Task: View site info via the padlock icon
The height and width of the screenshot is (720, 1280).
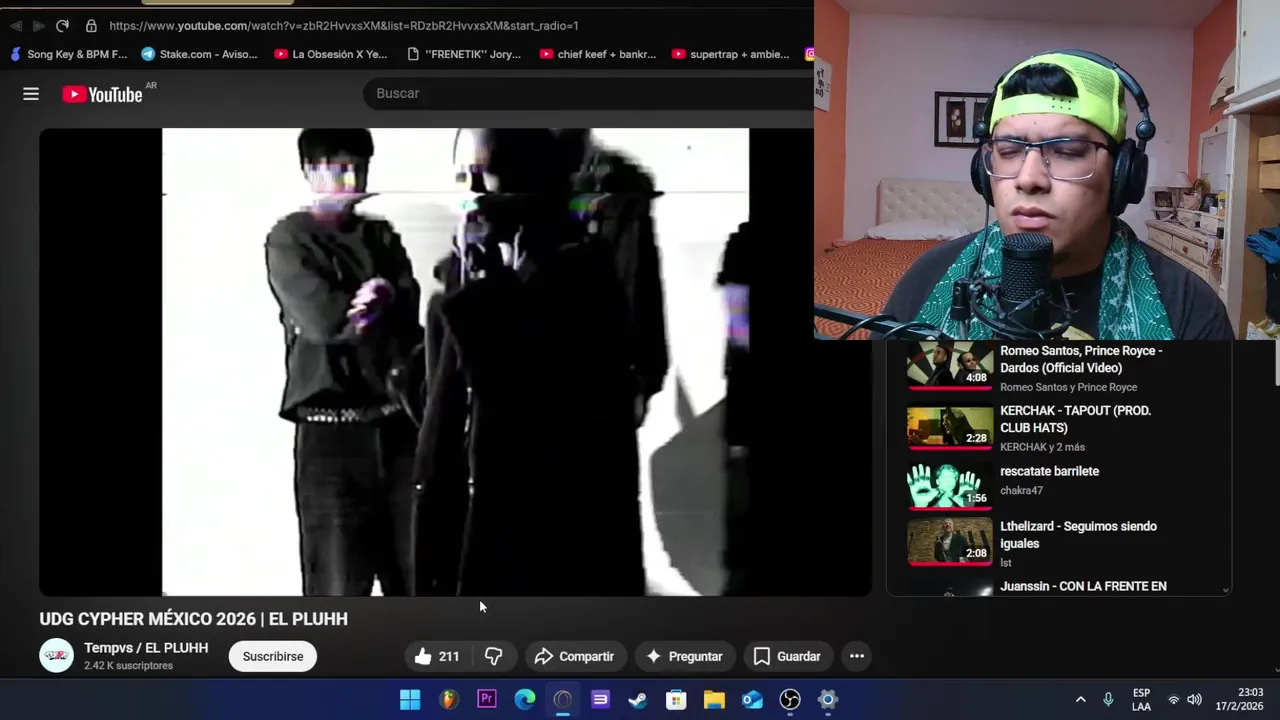Action: 91,25
